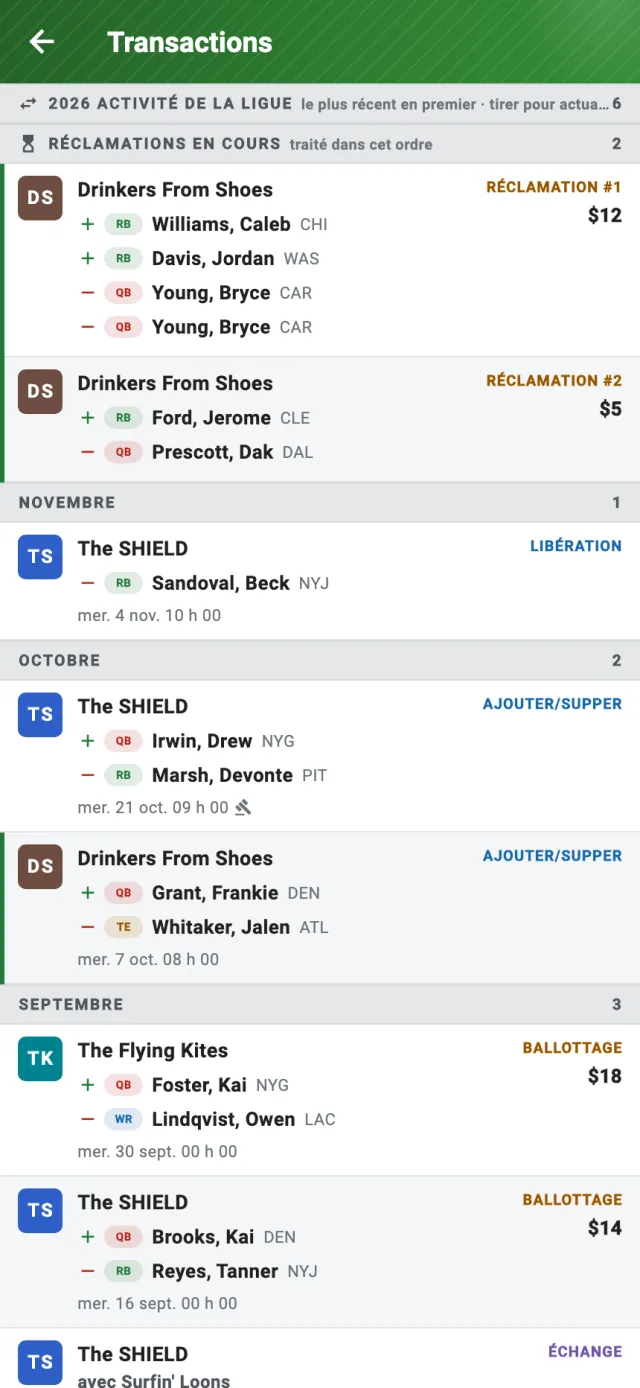Collapse the Réclamations en cours section header
640x1388 pixels.
click(x=320, y=144)
